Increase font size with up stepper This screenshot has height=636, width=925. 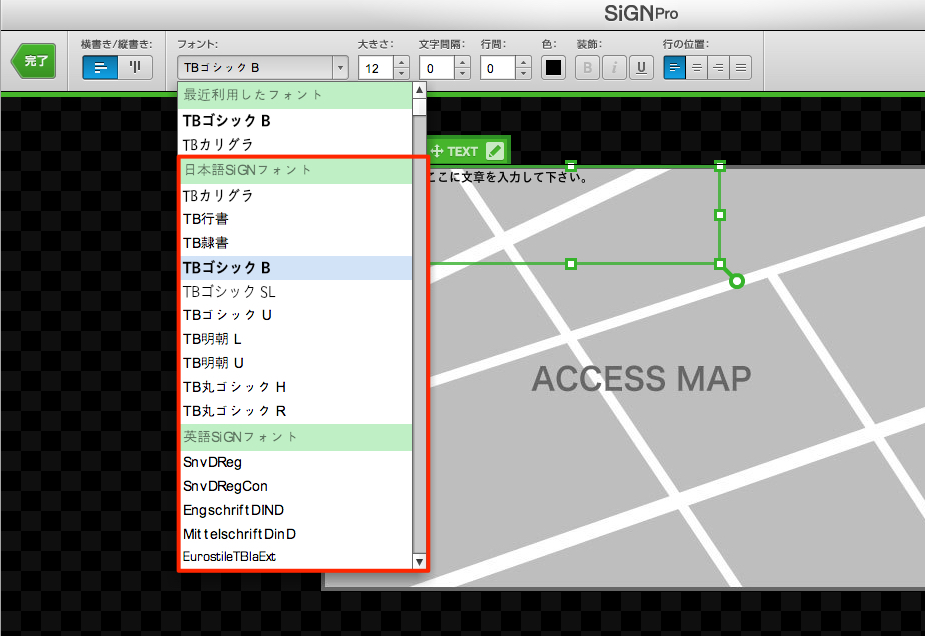pyautogui.click(x=401, y=62)
